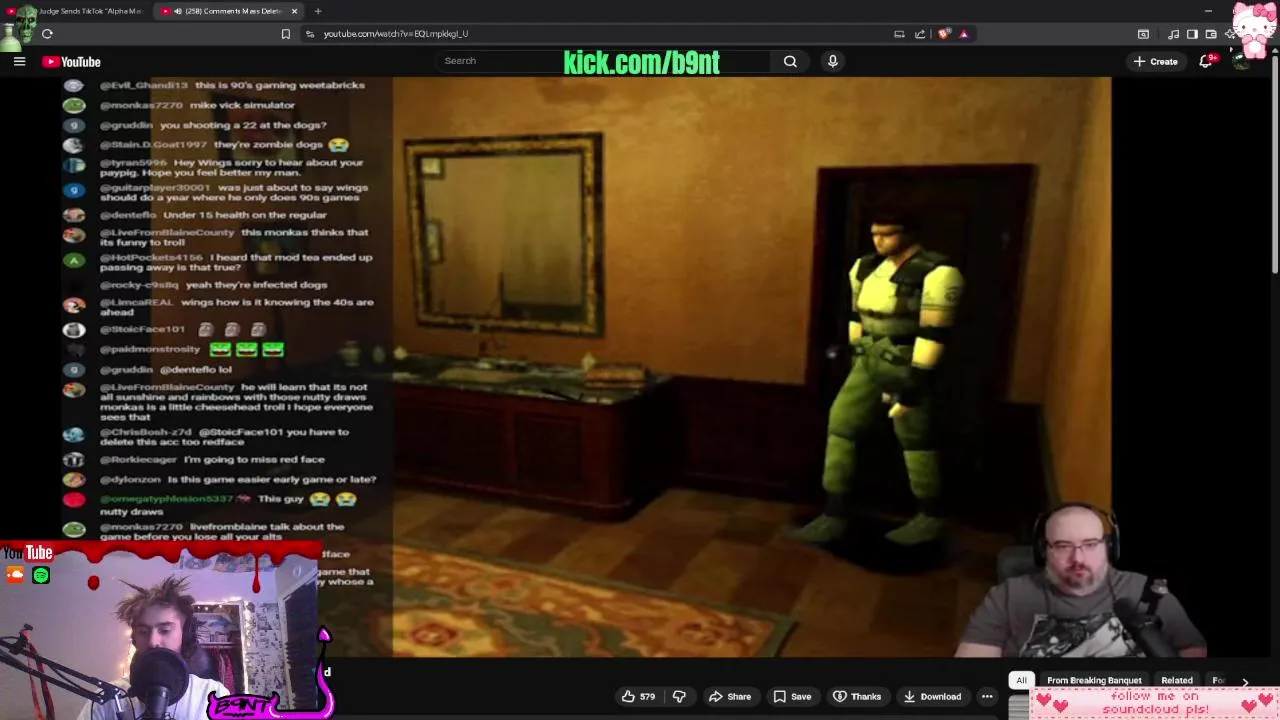Select the 'Related' filter chip
Image resolution: width=1280 pixels, height=720 pixels.
1177,680
